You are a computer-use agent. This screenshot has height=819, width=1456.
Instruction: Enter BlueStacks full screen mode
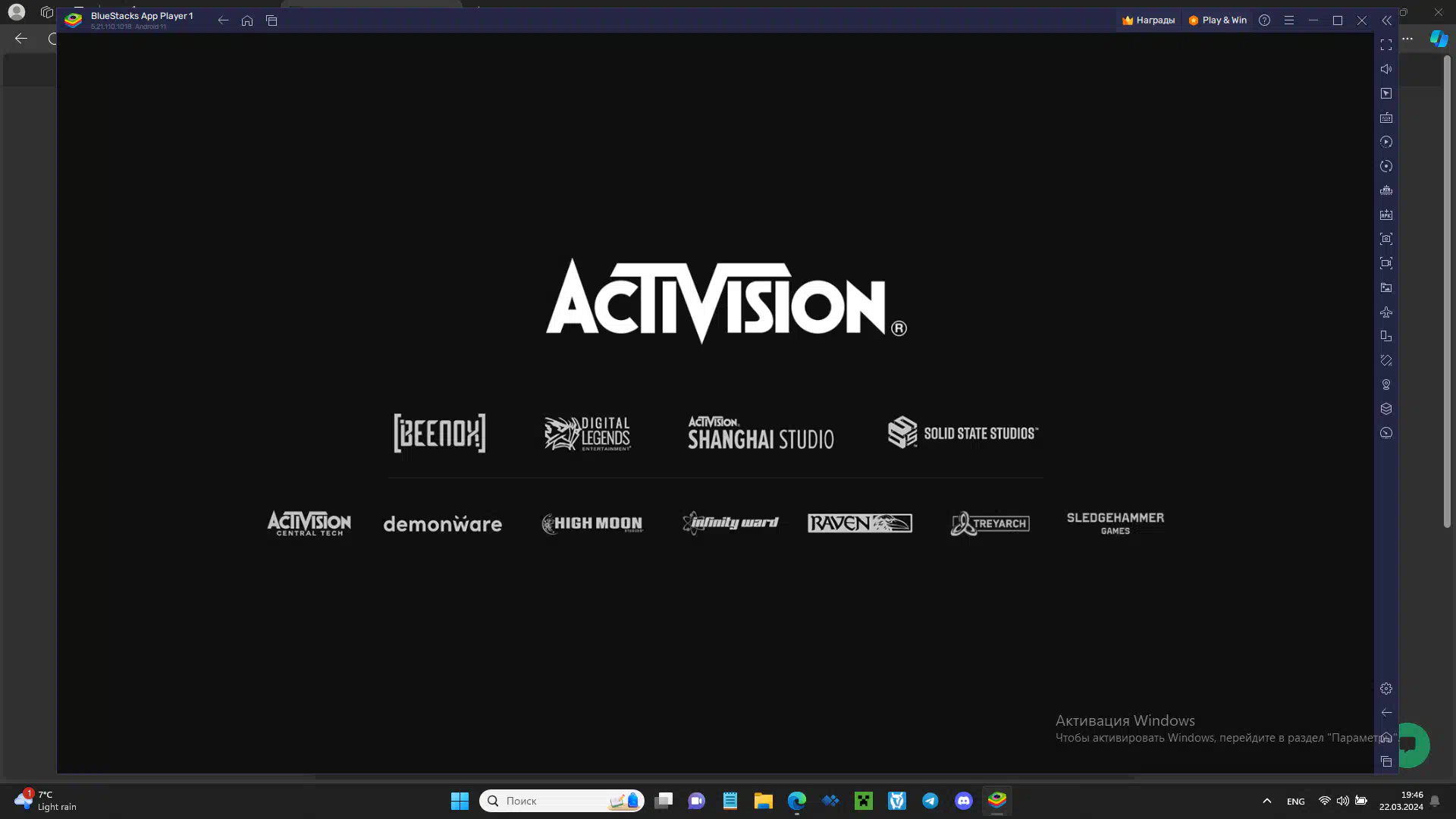click(1386, 45)
